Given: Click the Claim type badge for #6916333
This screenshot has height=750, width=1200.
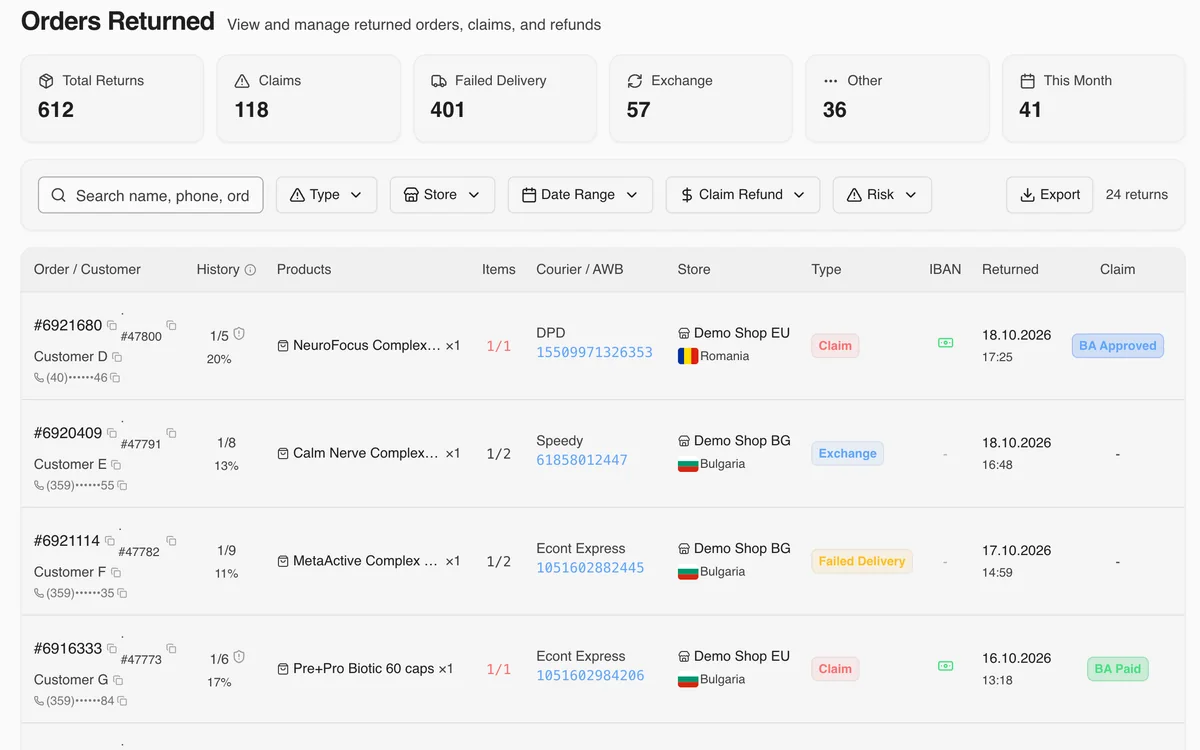Looking at the screenshot, I should click(x=835, y=669).
